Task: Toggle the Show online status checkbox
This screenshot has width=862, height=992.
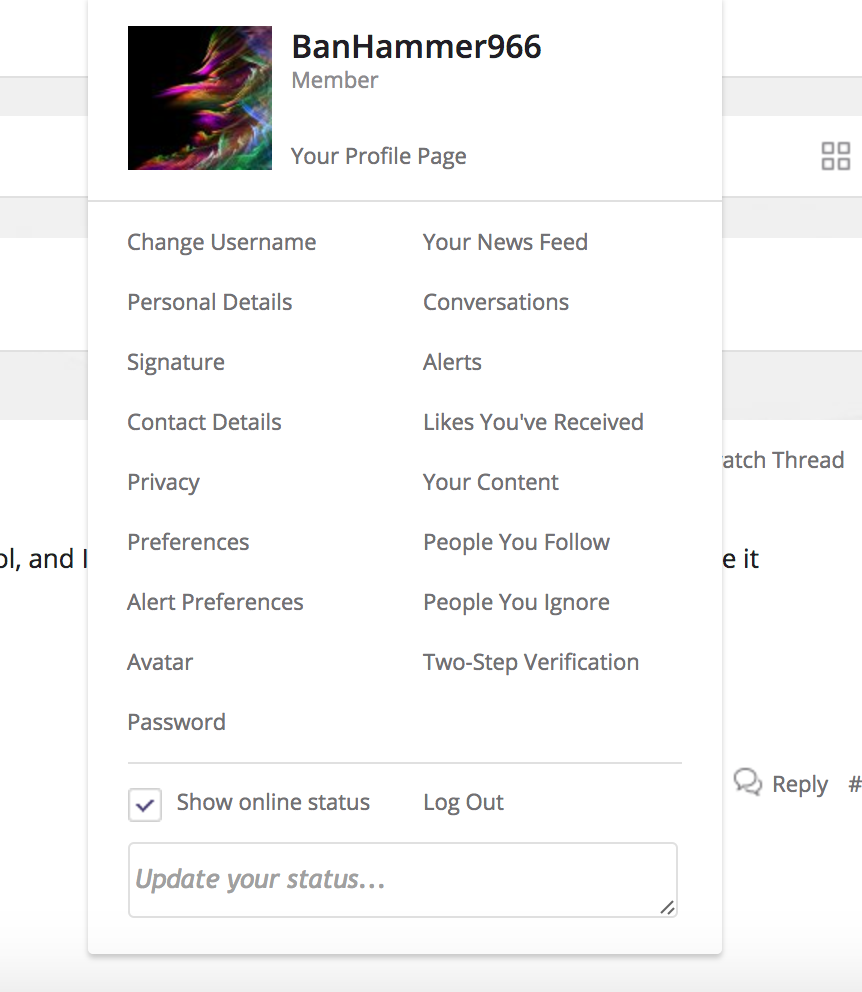Action: point(145,805)
